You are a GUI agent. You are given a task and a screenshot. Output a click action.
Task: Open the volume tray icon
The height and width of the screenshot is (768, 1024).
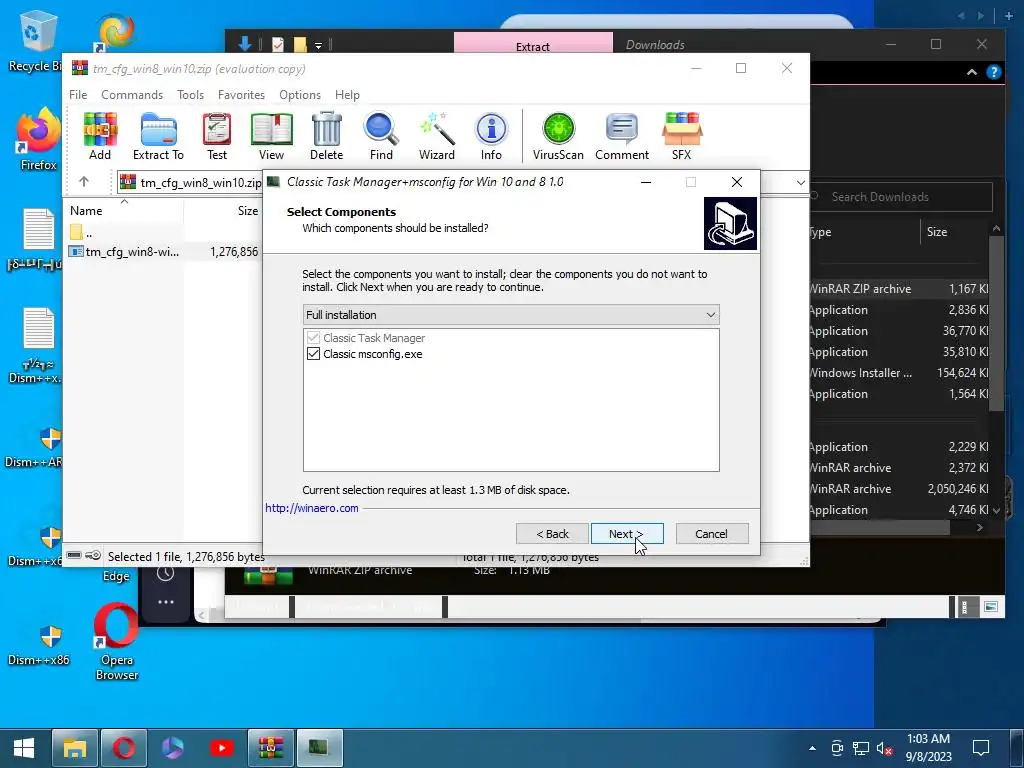[x=884, y=748]
